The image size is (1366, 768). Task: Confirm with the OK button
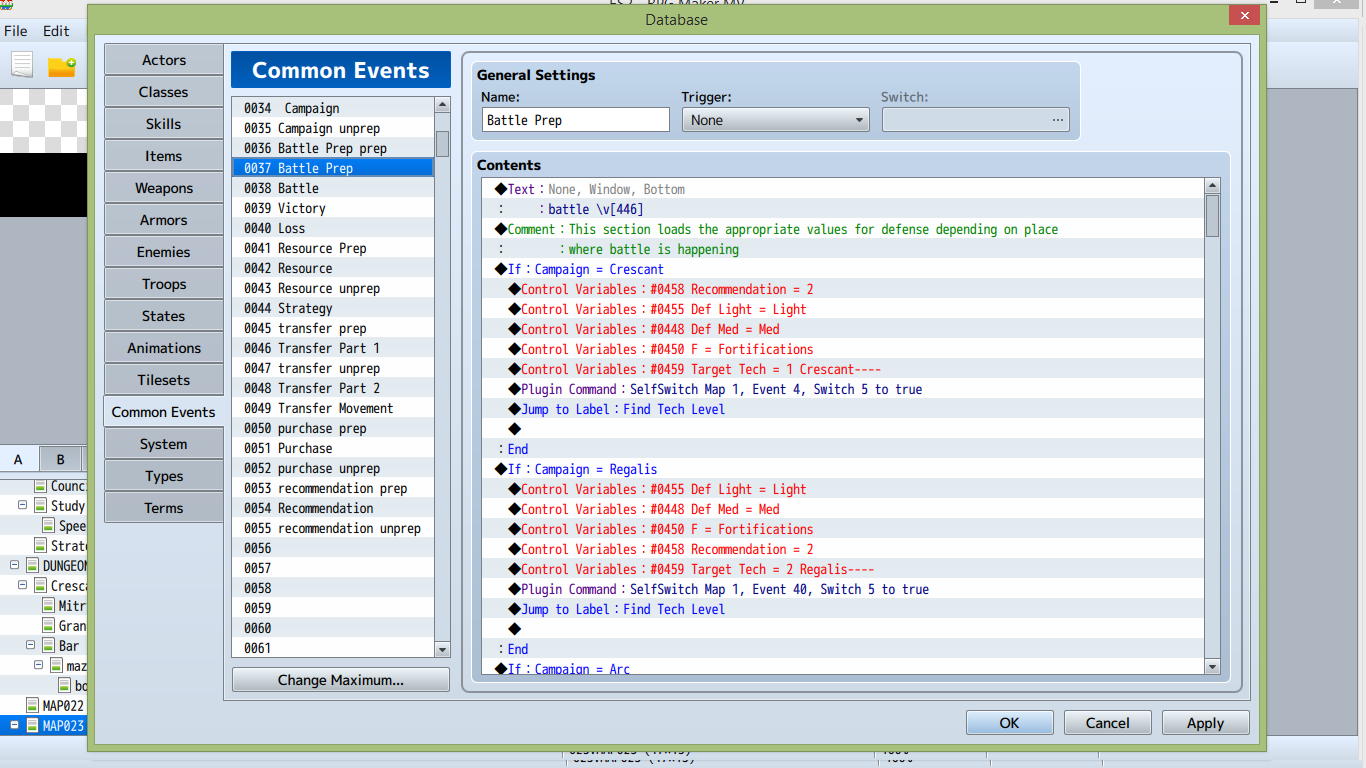tap(1010, 723)
